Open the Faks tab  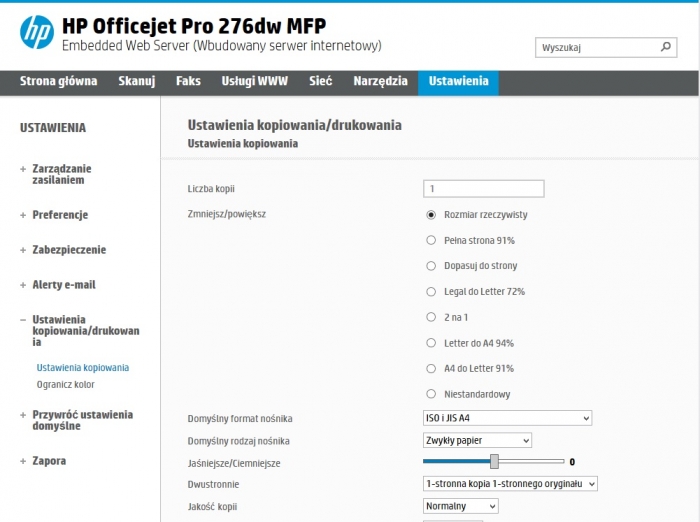(188, 81)
